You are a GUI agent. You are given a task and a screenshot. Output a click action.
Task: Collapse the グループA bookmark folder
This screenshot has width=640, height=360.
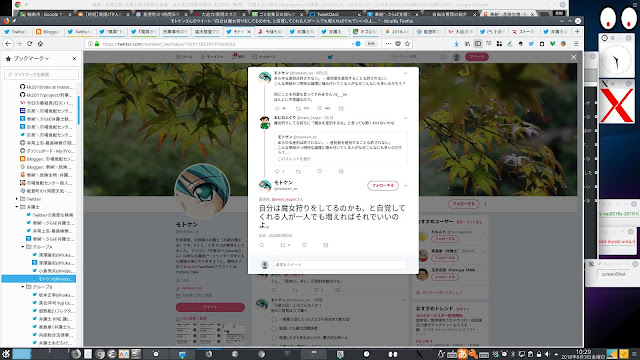click(x=23, y=247)
